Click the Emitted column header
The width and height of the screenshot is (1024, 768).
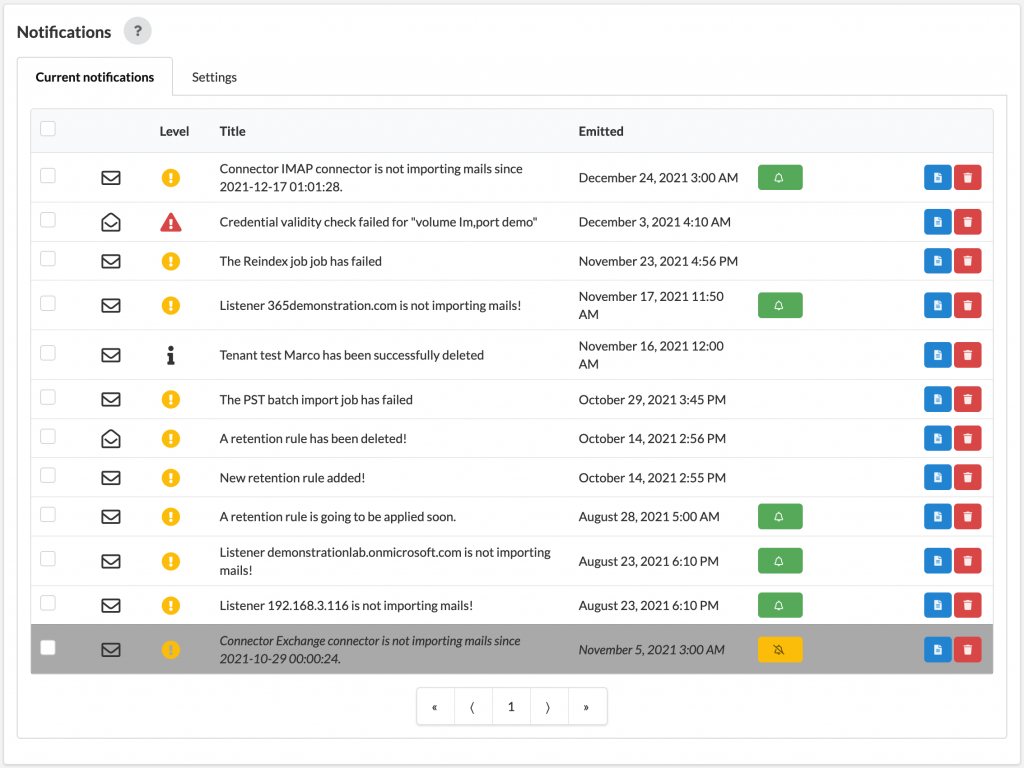[601, 131]
